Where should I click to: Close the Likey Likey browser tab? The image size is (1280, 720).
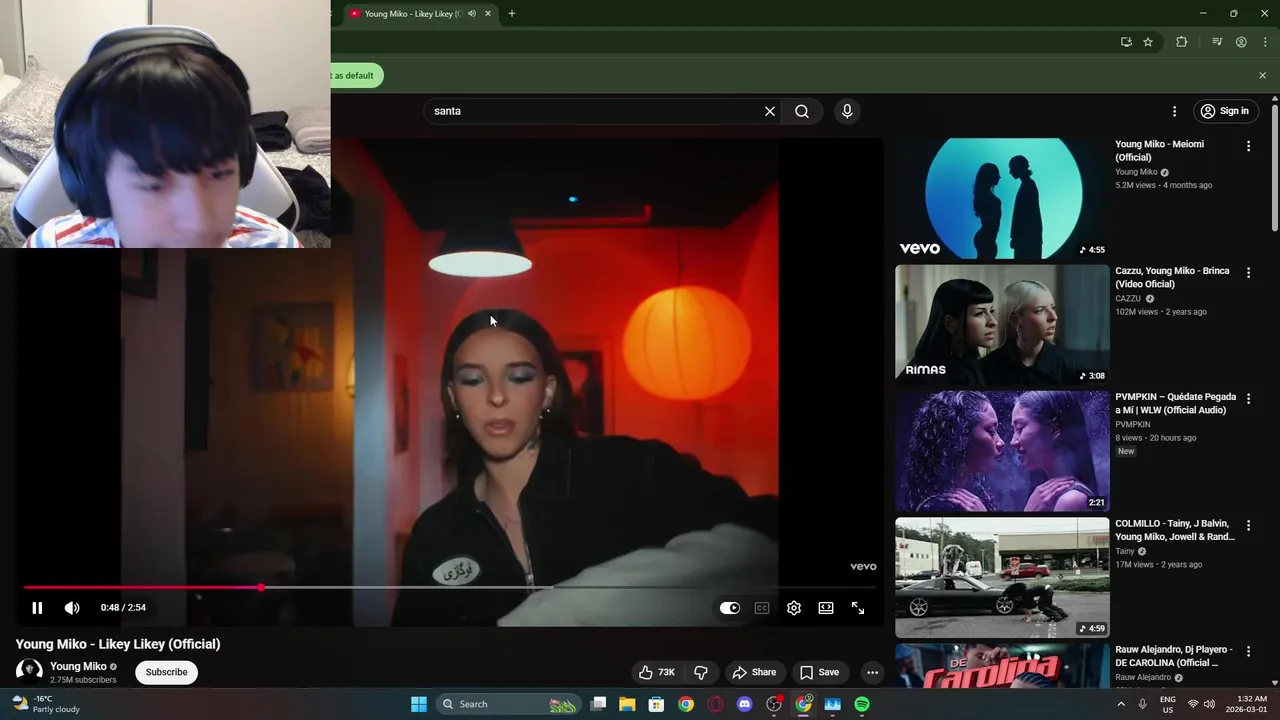pyautogui.click(x=488, y=14)
